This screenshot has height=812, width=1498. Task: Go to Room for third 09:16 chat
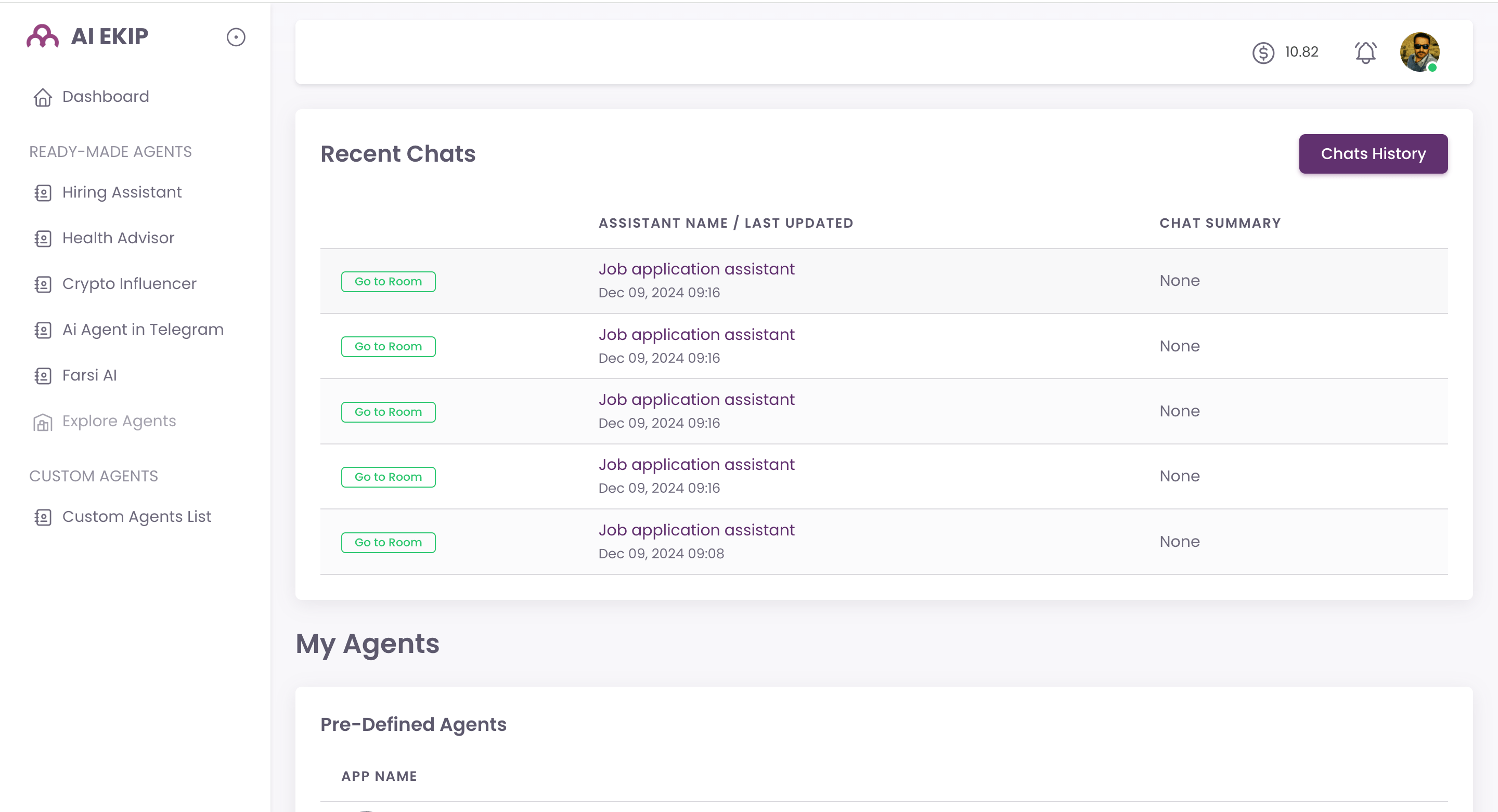point(388,412)
